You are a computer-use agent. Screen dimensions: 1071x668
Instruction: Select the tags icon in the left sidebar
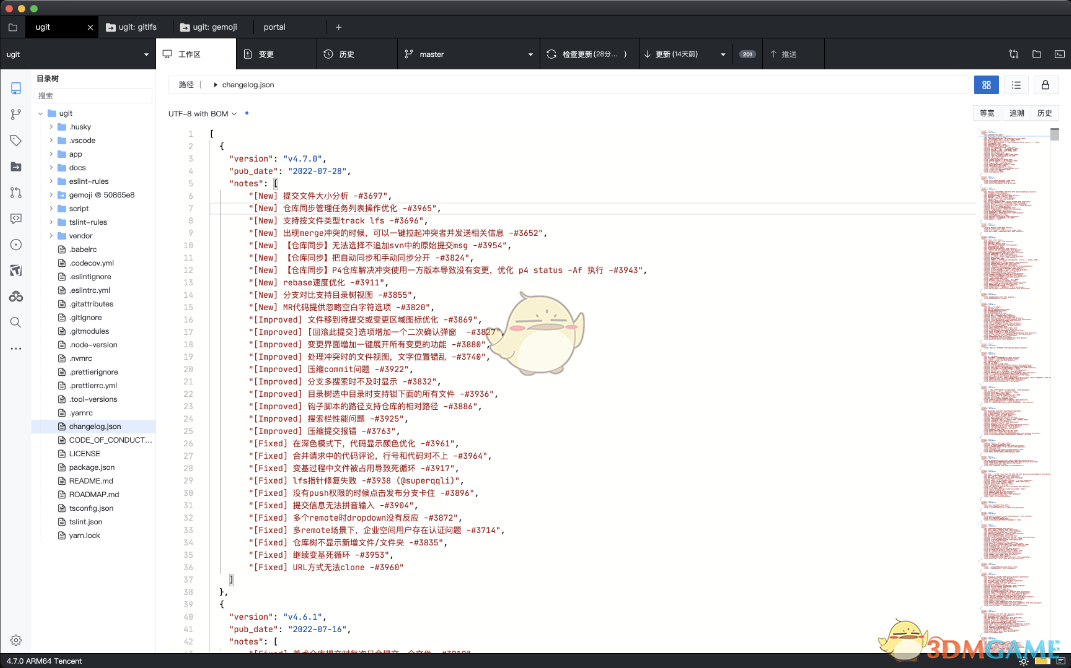tap(15, 140)
